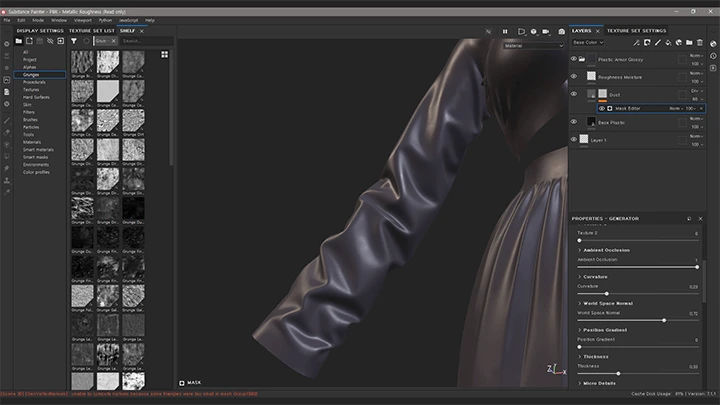Switch to Texture Set Settings tab
This screenshot has height=405, width=720.
tap(636, 31)
